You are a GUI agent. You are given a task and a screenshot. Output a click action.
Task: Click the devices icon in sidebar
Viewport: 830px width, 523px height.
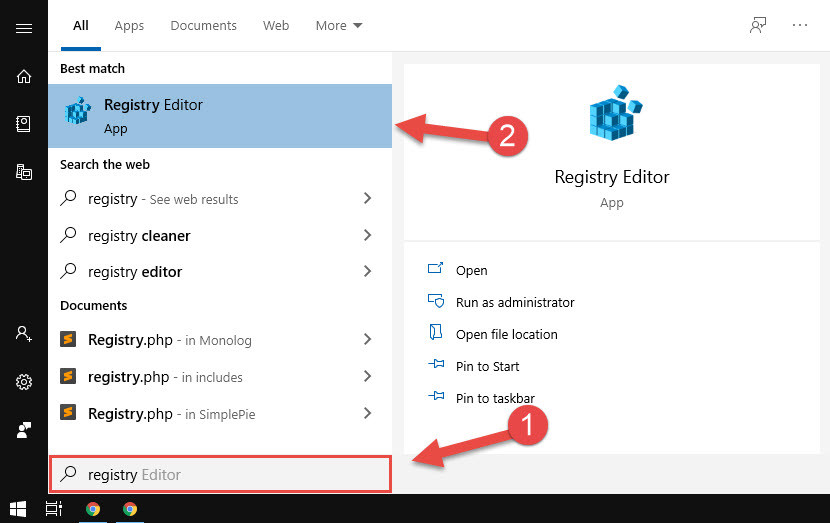click(x=24, y=172)
